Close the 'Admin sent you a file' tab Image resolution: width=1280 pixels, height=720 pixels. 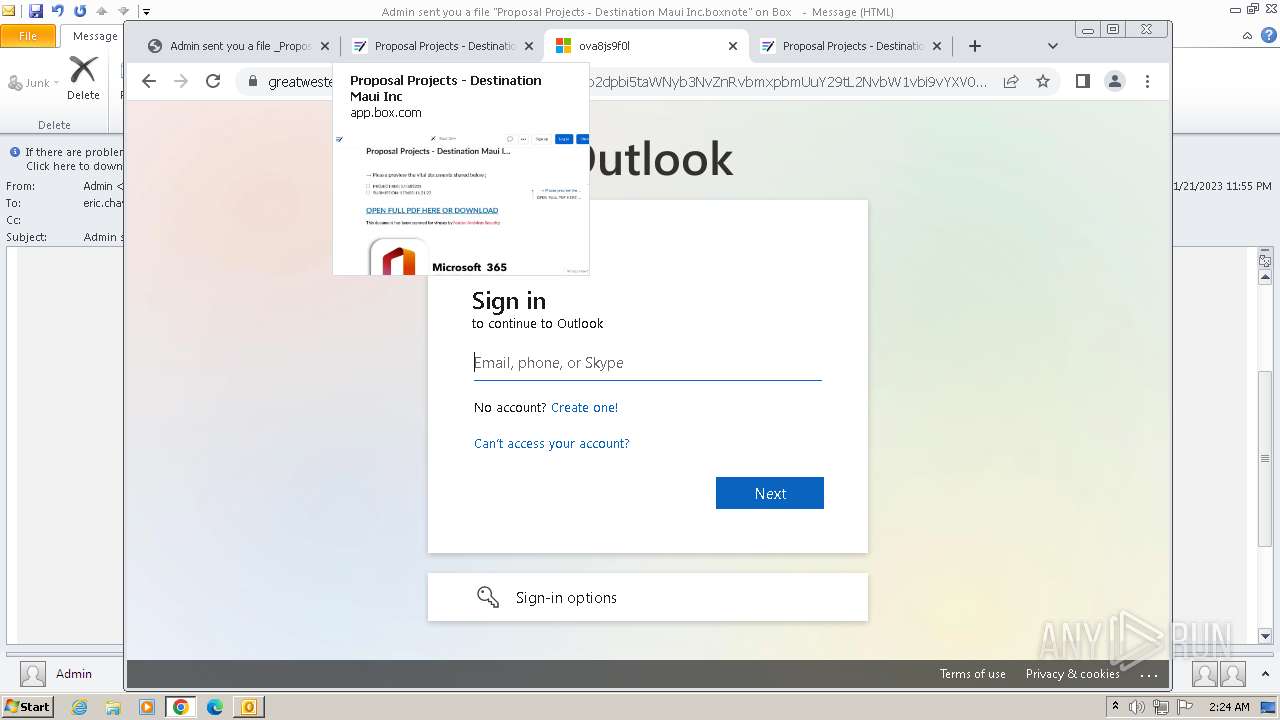[x=324, y=46]
